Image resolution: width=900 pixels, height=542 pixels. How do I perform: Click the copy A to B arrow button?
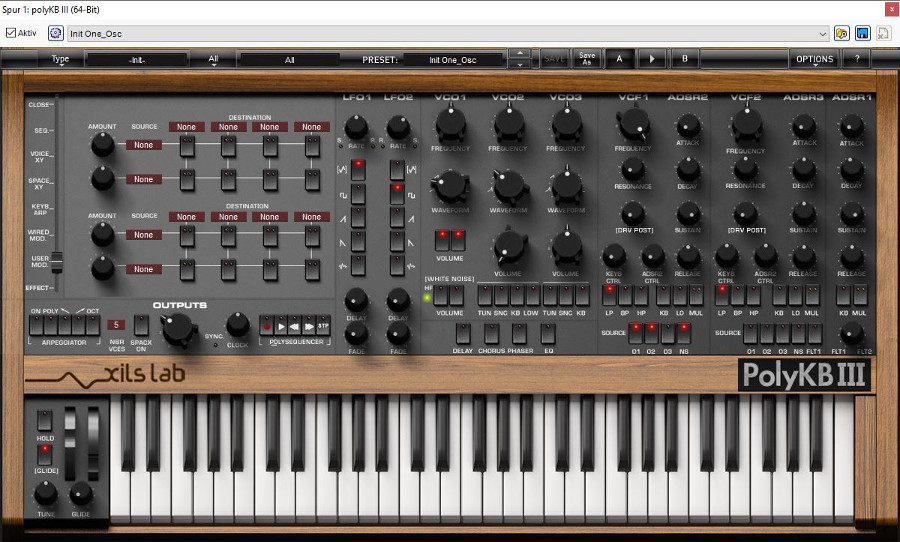[652, 59]
